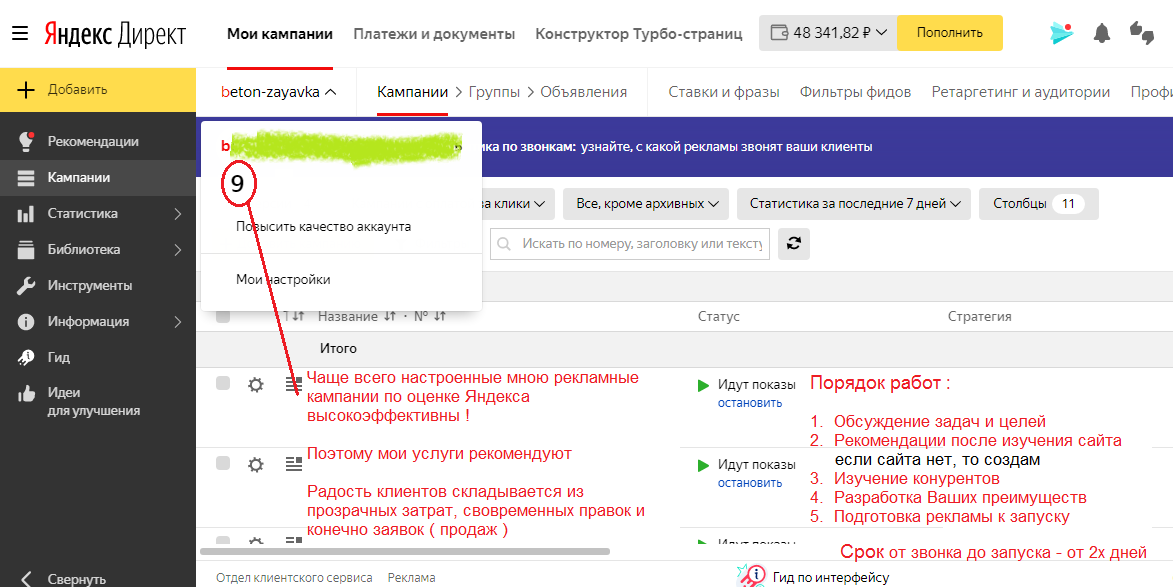Sort by the № column header
The height and width of the screenshot is (587, 1173).
point(429,316)
